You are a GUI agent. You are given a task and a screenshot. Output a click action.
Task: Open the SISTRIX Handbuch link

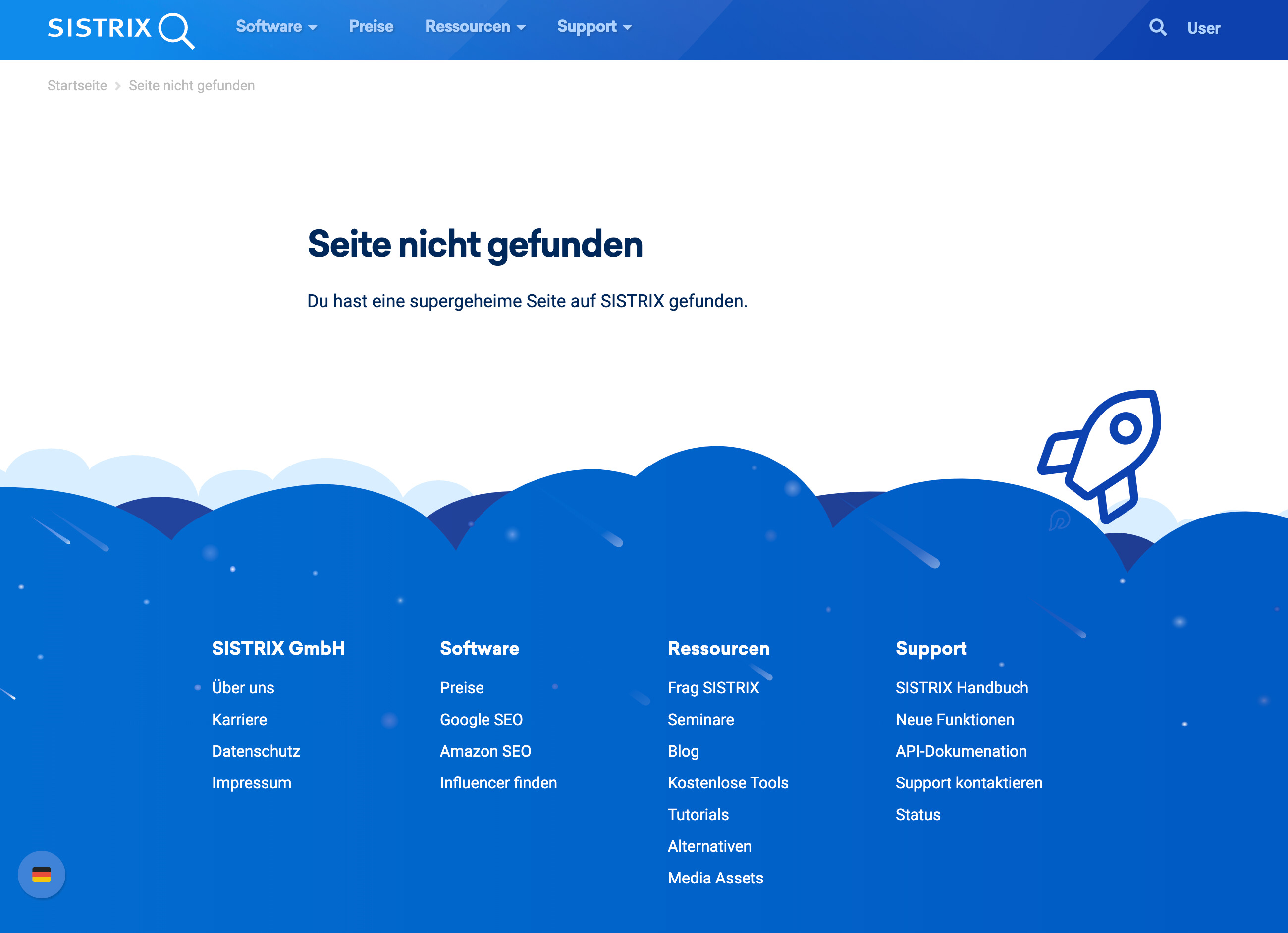pyautogui.click(x=961, y=688)
